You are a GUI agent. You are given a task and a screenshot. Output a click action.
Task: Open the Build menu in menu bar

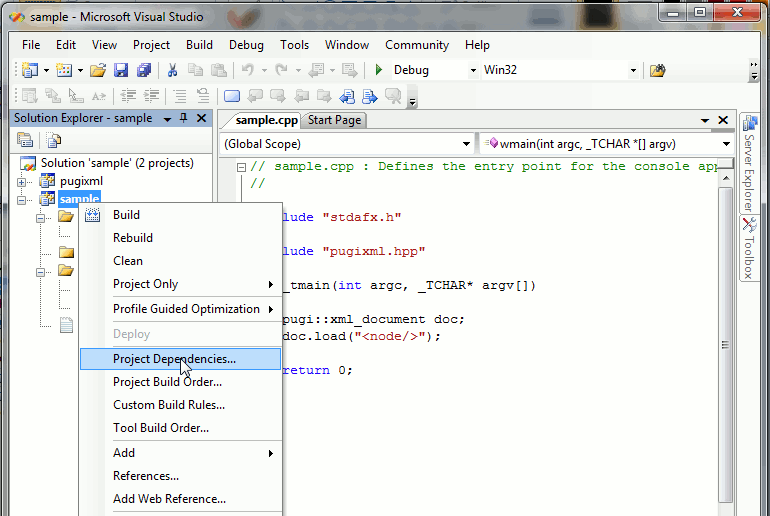click(199, 45)
